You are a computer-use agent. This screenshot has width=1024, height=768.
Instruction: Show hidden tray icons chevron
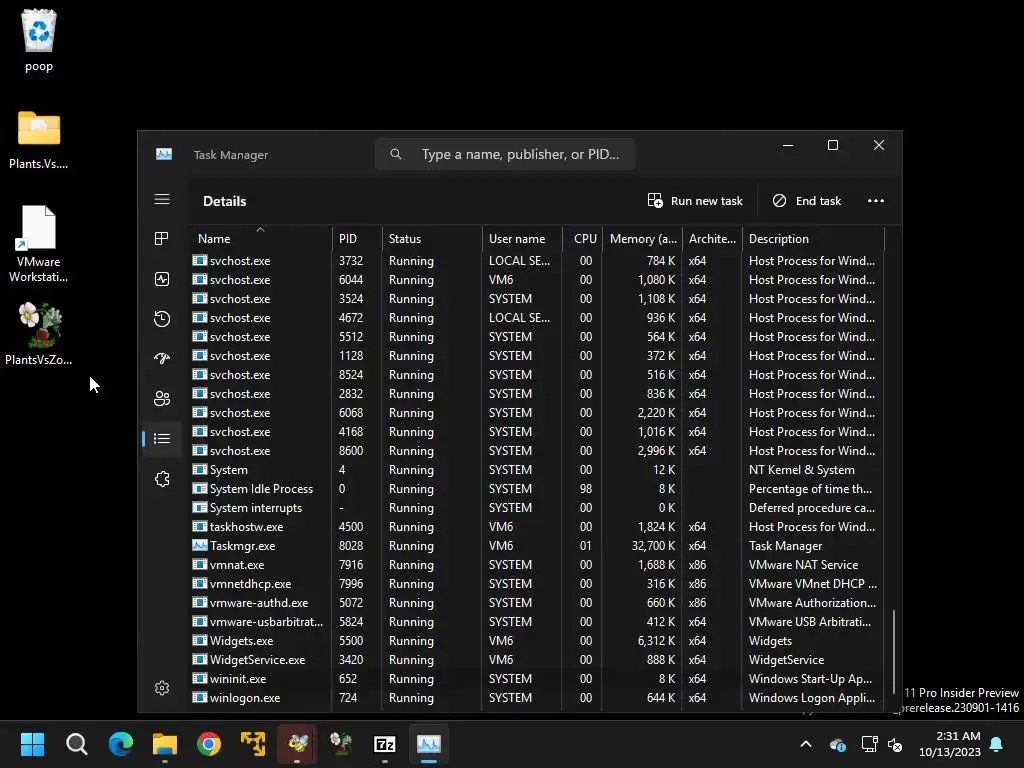point(806,744)
